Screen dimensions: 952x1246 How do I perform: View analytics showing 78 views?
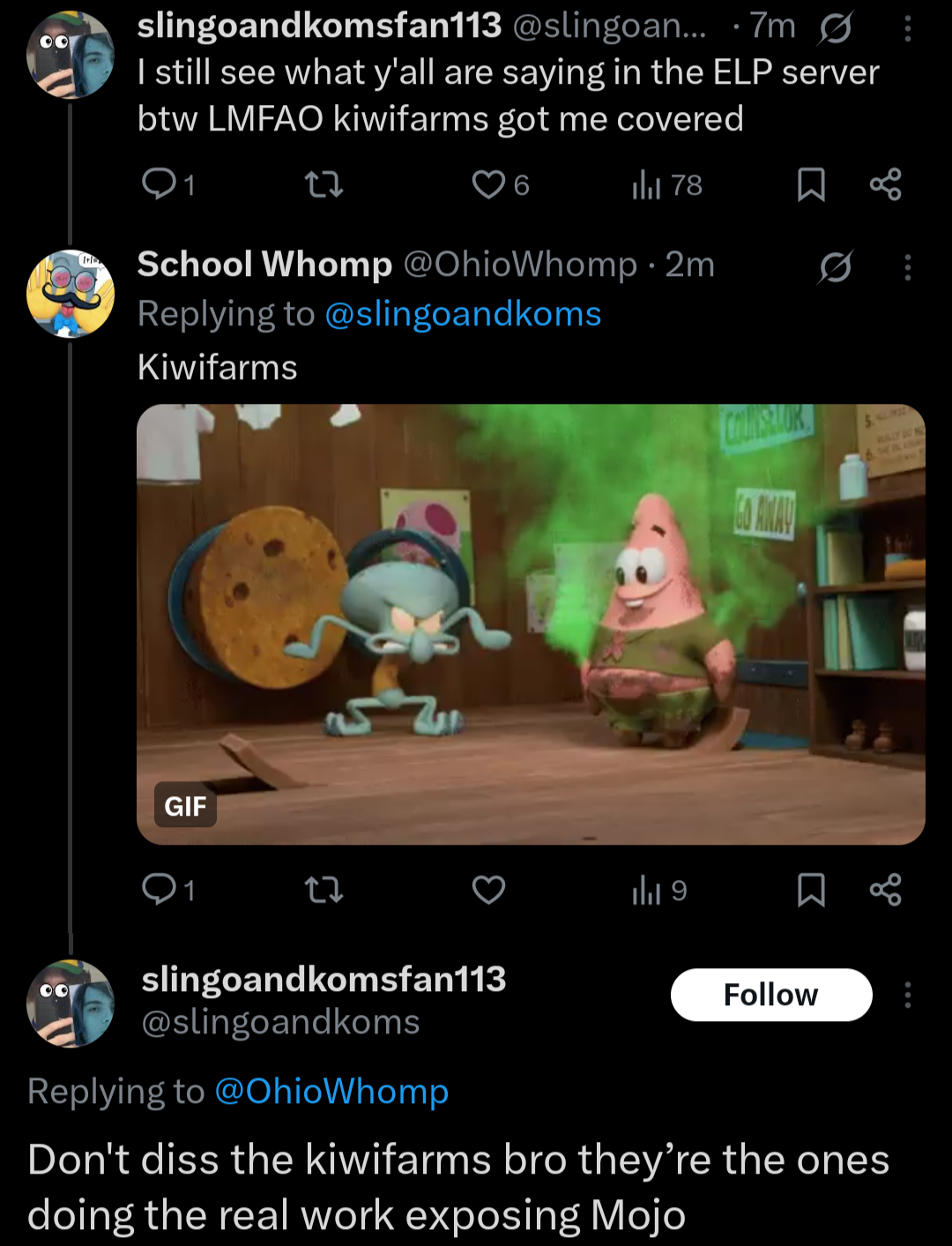666,184
